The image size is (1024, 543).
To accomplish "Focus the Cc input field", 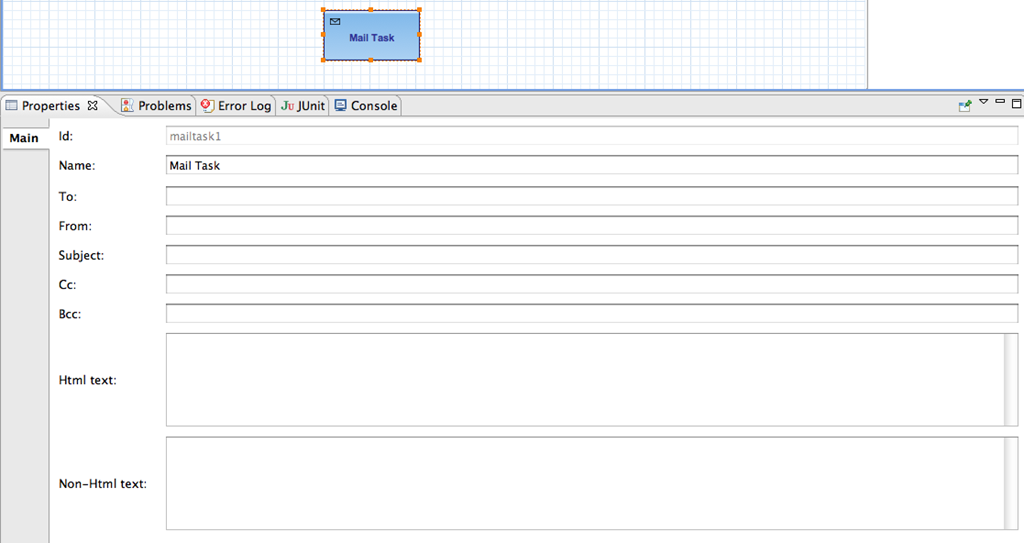I will coord(592,284).
